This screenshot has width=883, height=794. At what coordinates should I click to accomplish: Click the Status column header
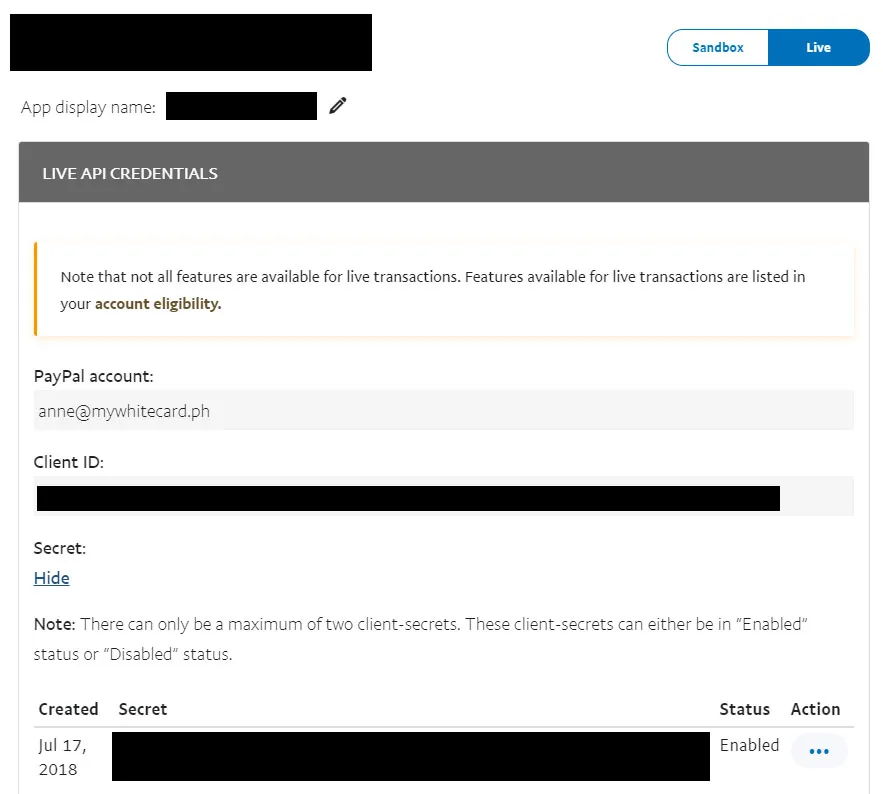pos(745,709)
